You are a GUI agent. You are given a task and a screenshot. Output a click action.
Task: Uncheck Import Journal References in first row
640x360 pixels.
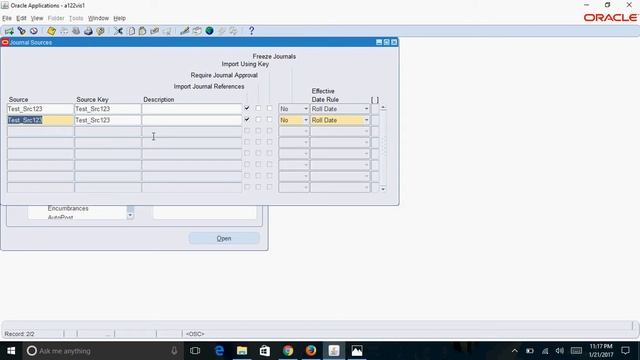[x=247, y=108]
